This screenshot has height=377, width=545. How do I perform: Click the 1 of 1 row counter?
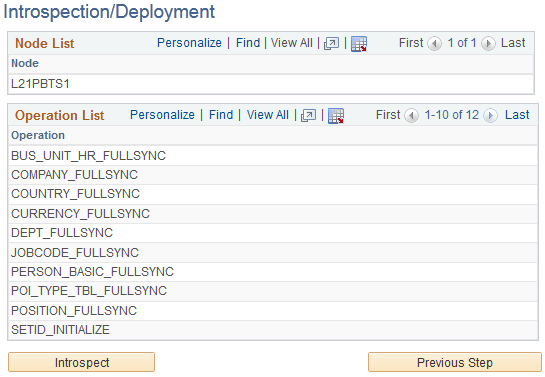pyautogui.click(x=462, y=43)
